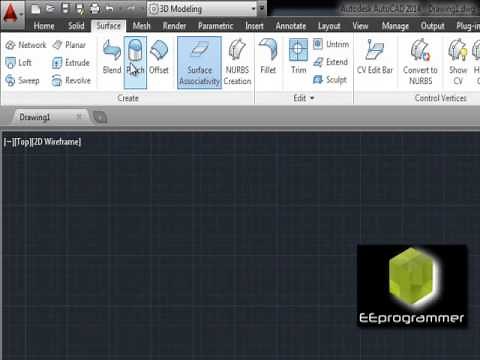This screenshot has height=360, width=480.
Task: Choose the Planar surface tool
Action: point(69,45)
